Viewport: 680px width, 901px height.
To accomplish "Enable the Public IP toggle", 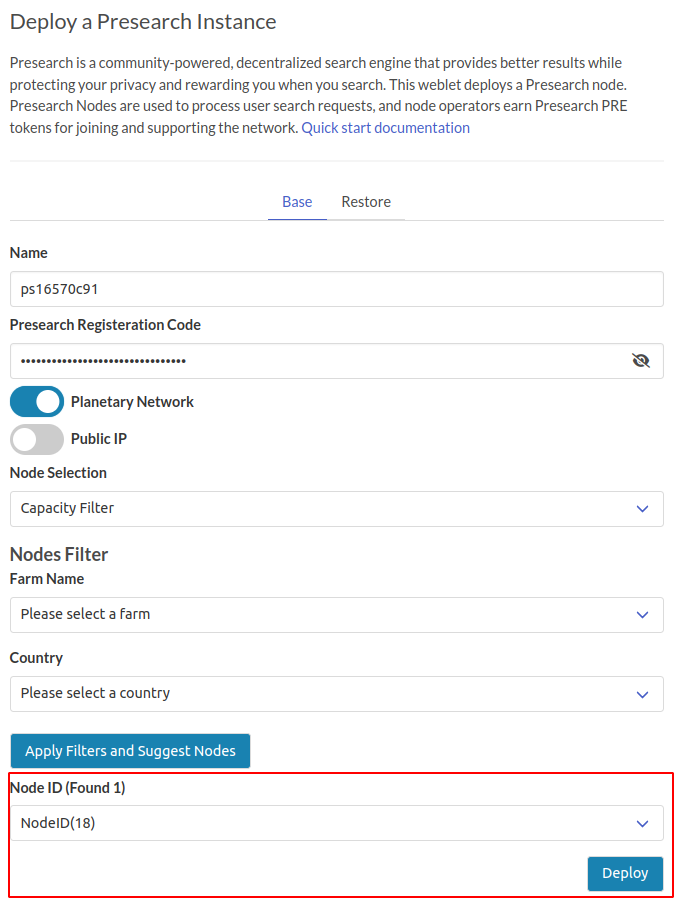I will [x=36, y=439].
